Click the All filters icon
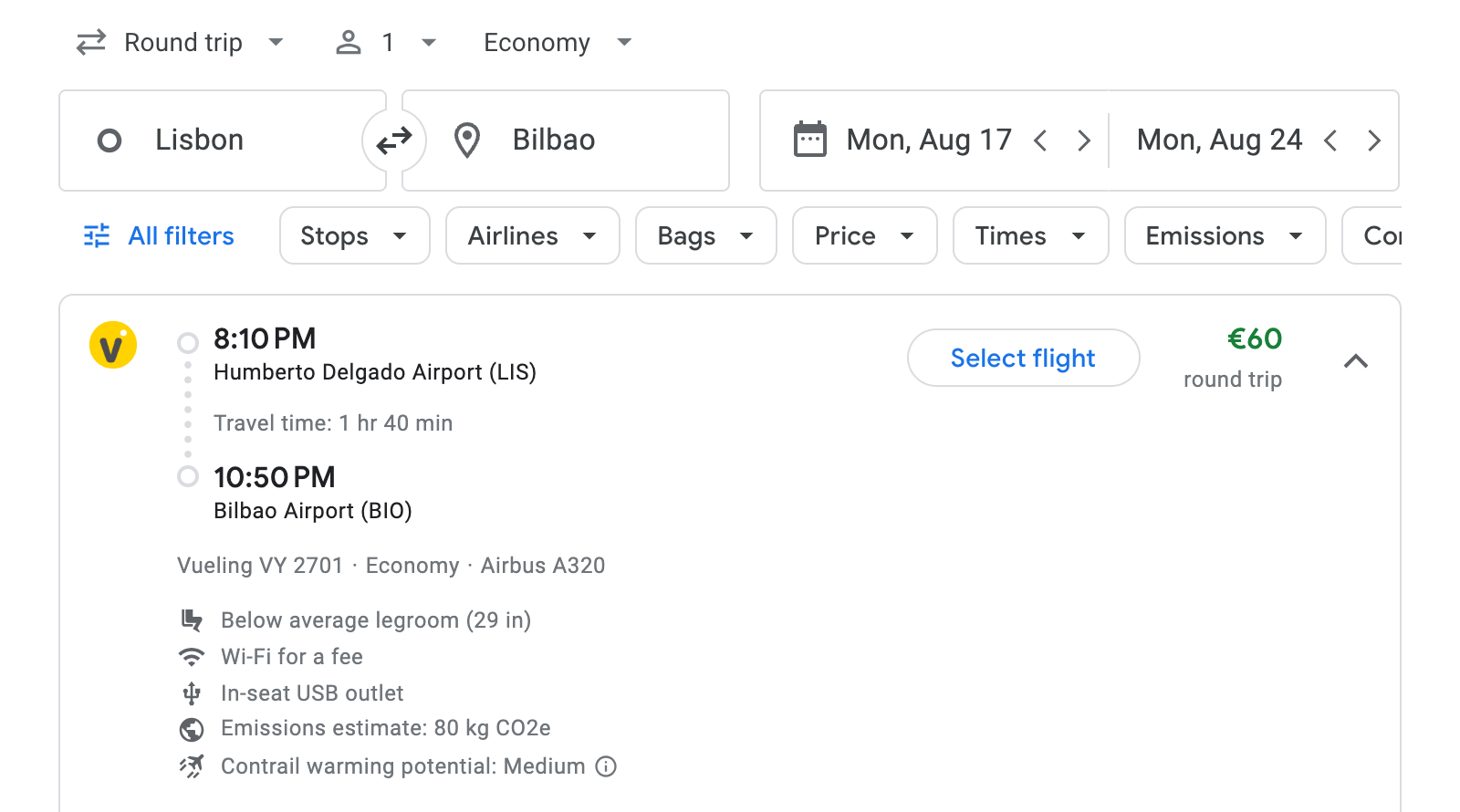Image resolution: width=1460 pixels, height=812 pixels. click(97, 235)
